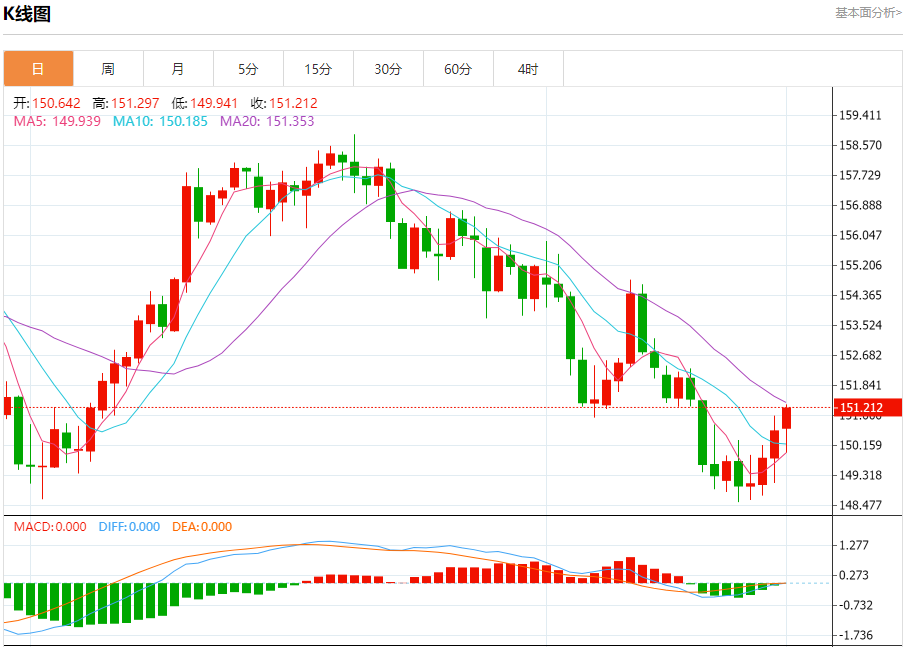908x647 pixels.
Task: Open the 基本面分析 link
Action: (x=868, y=12)
